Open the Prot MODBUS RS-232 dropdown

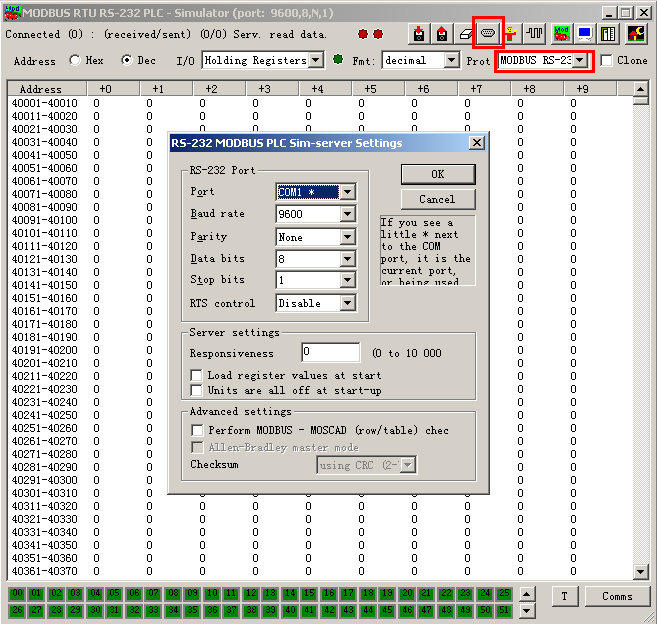pyautogui.click(x=579, y=60)
